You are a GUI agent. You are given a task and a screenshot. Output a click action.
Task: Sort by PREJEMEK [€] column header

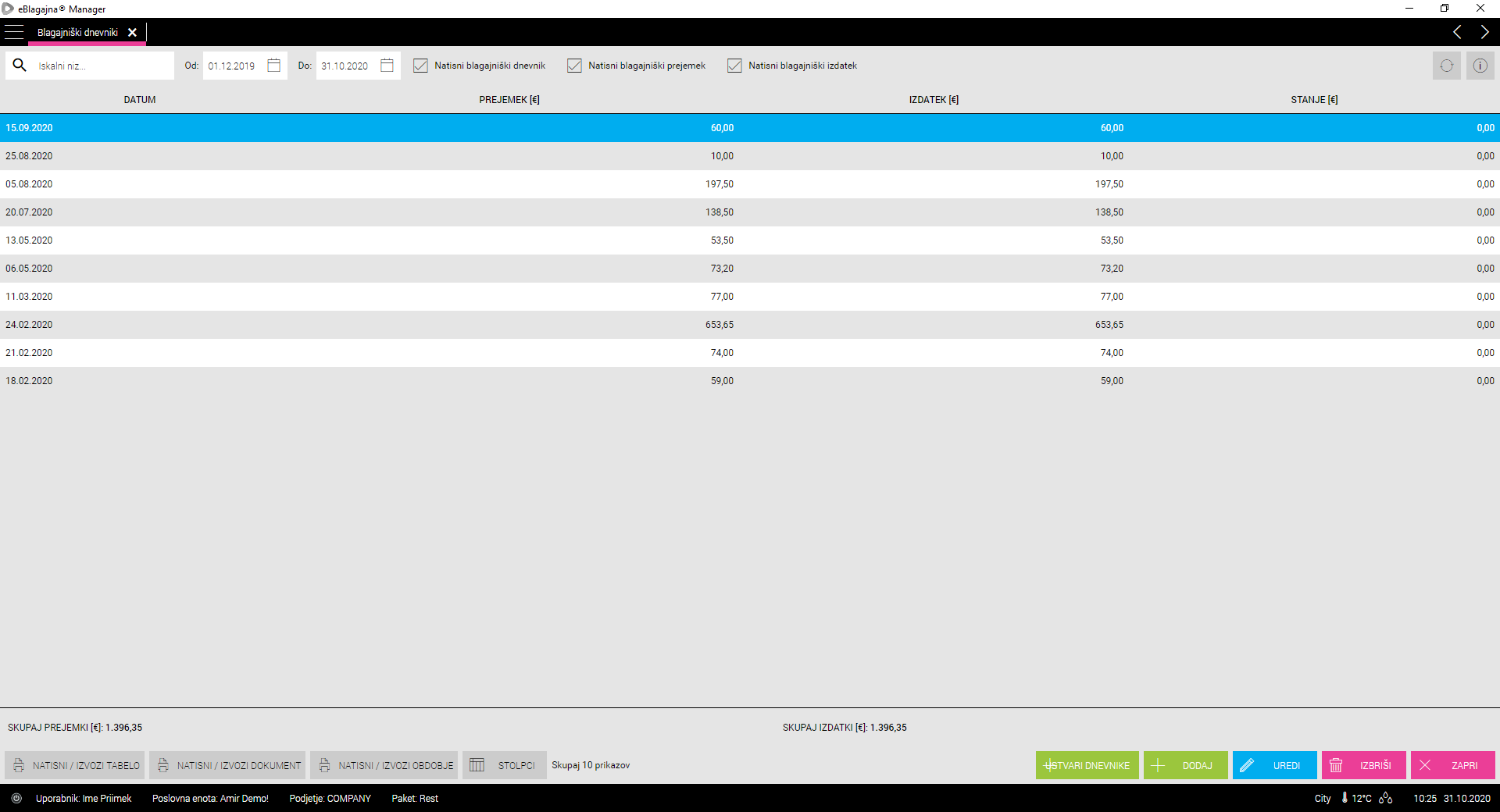(x=509, y=100)
